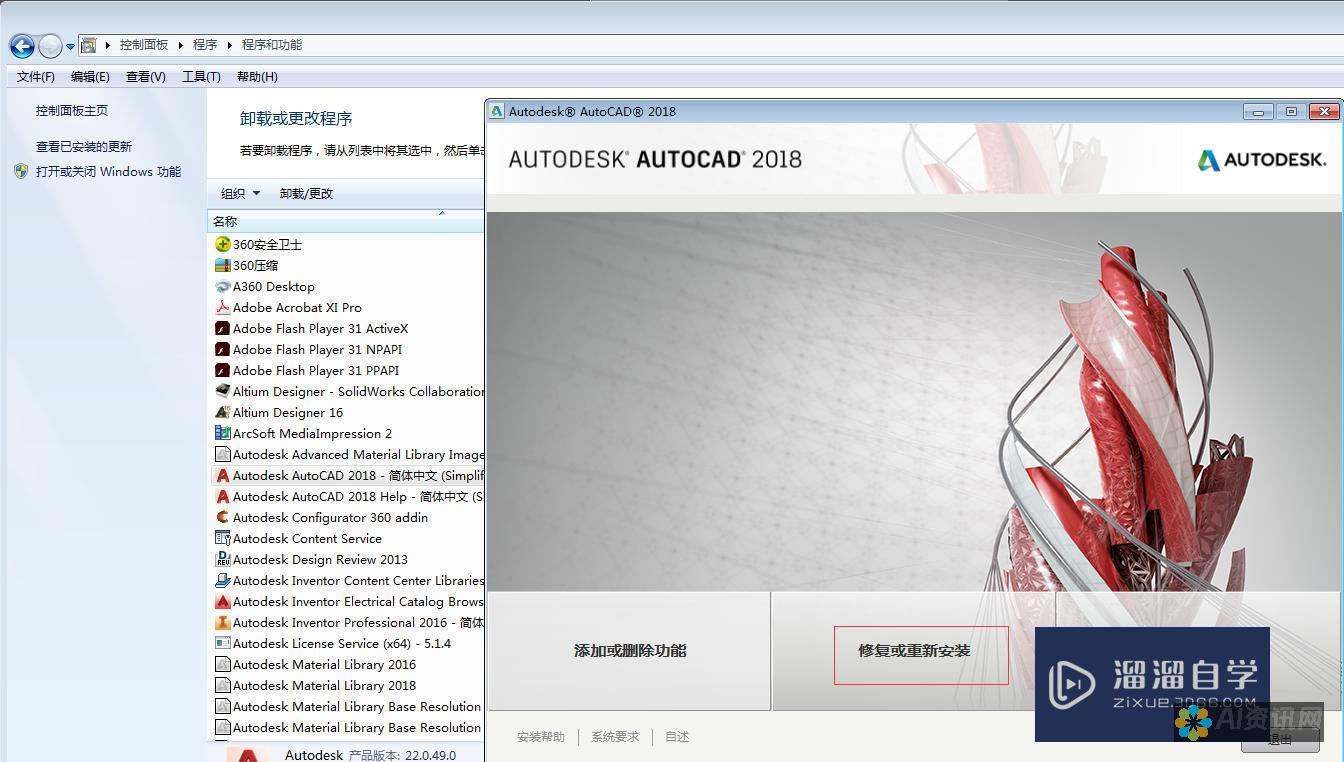Image resolution: width=1344 pixels, height=762 pixels.
Task: Open 安装帮助 link
Action: coord(541,737)
